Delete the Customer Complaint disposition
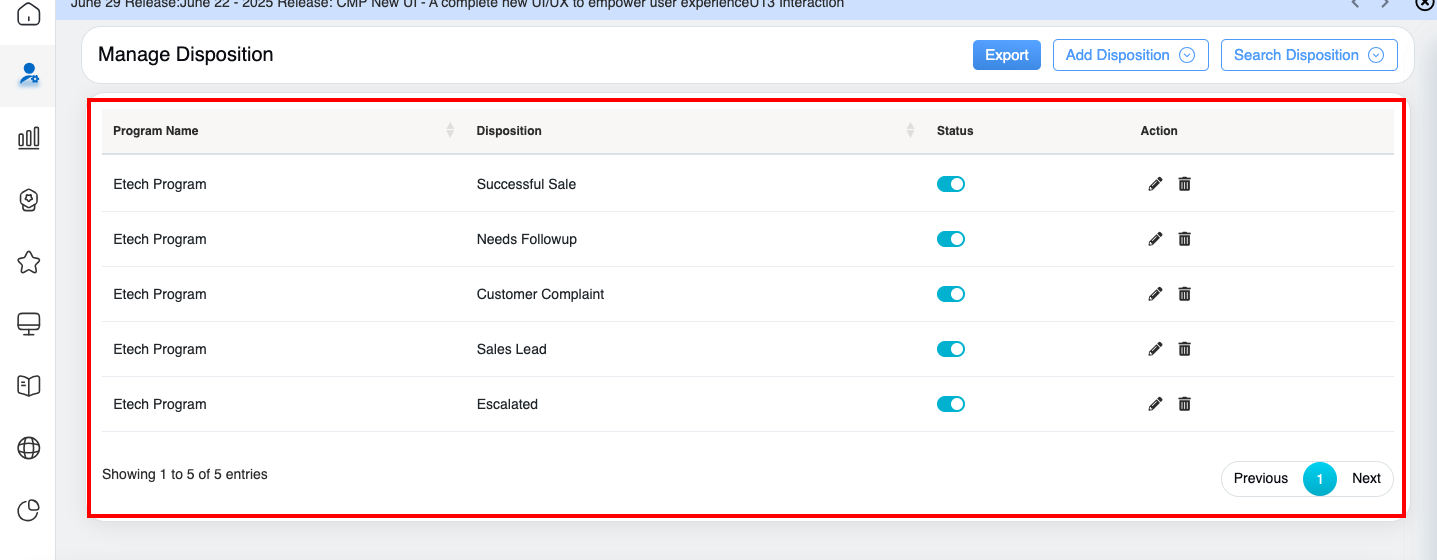 [1184, 294]
